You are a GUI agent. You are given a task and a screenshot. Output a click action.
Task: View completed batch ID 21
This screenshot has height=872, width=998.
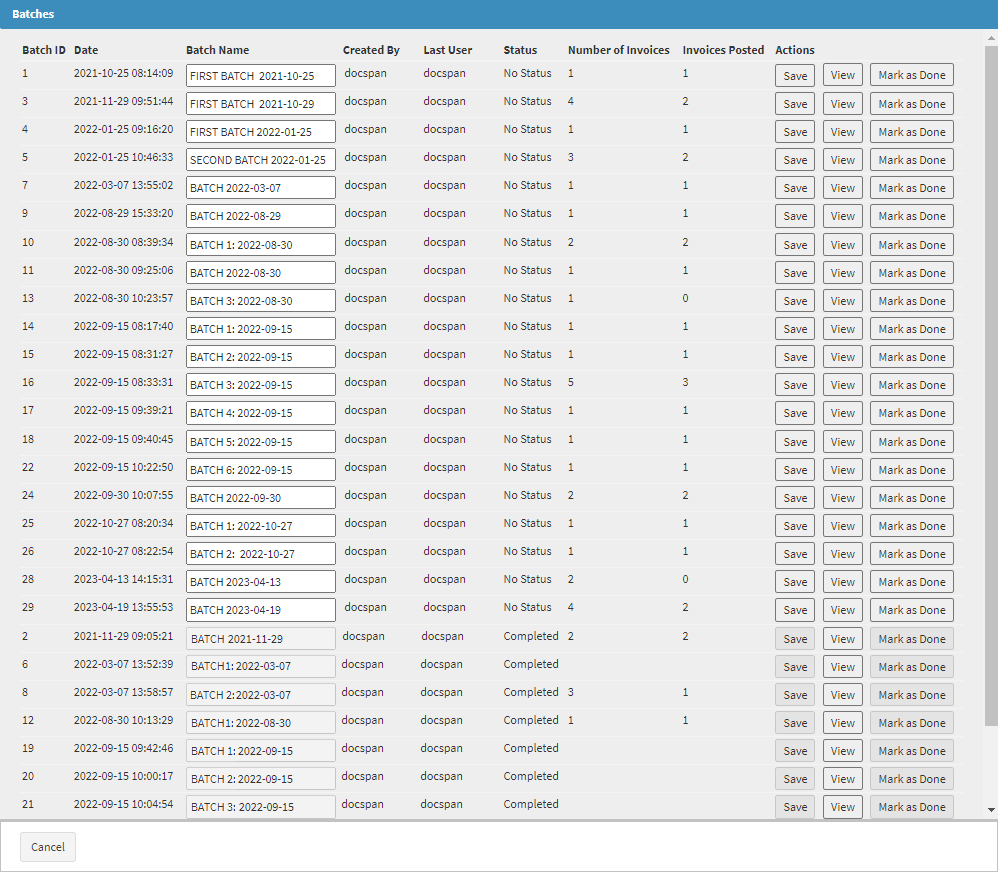coord(842,806)
